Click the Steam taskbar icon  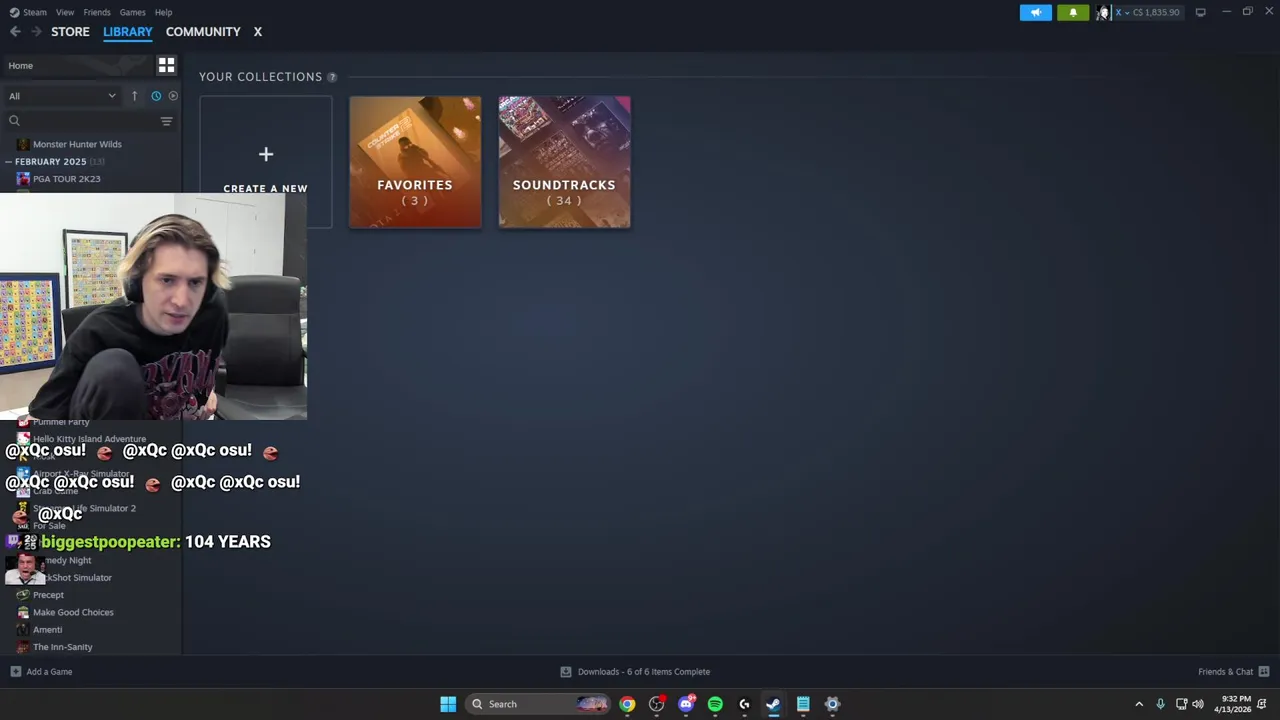point(773,704)
